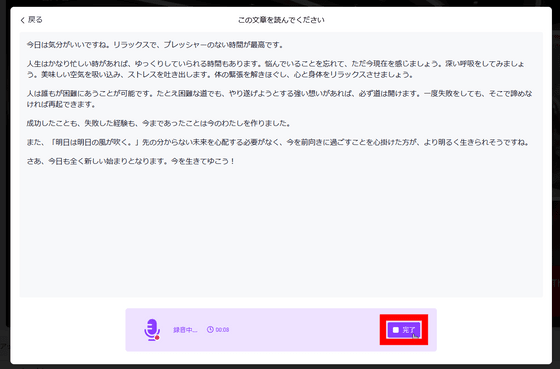Click the clock icon beside 00:08
The image size is (560, 369).
[210, 330]
